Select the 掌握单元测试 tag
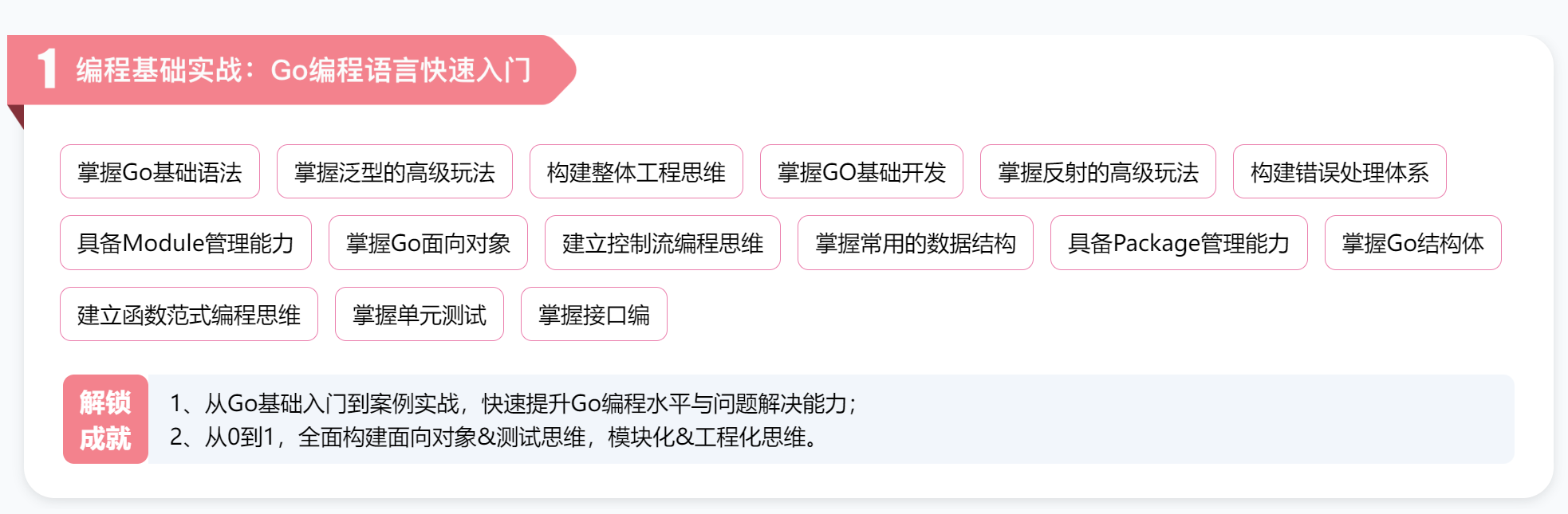This screenshot has width=1568, height=514. 419,315
